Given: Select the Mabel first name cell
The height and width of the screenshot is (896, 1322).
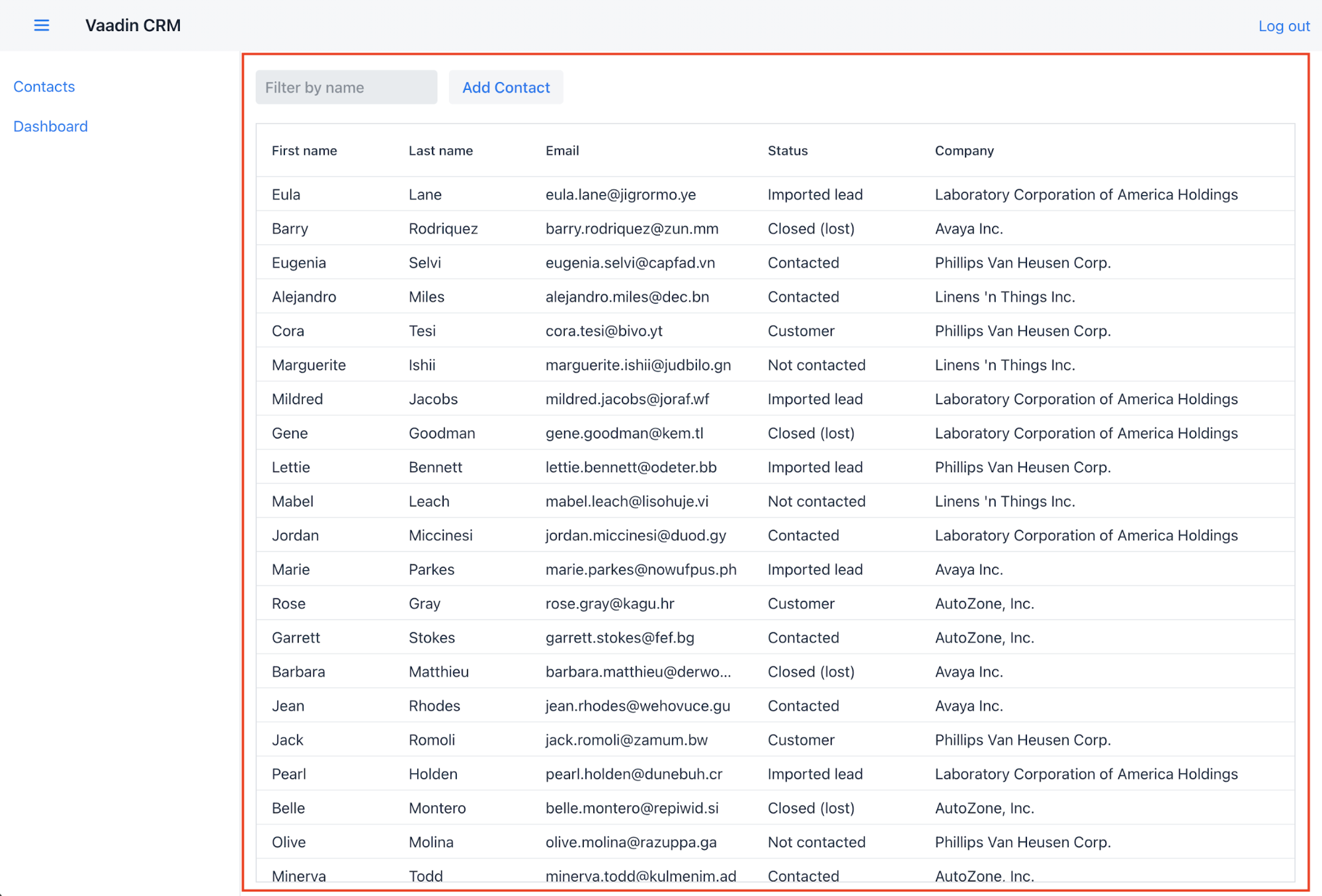Looking at the screenshot, I should point(292,501).
